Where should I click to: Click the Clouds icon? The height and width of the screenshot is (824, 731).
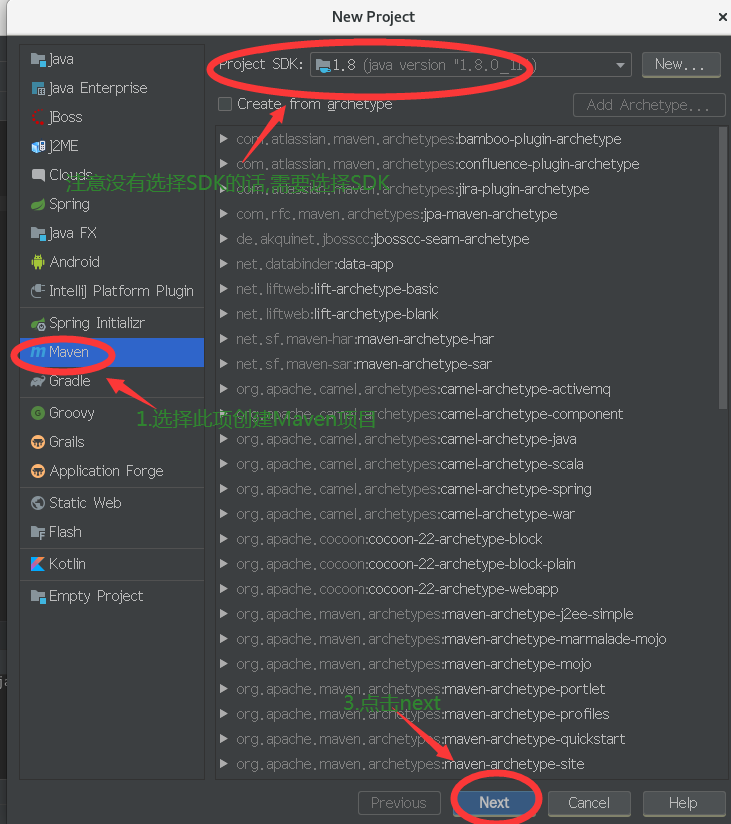pyautogui.click(x=38, y=175)
